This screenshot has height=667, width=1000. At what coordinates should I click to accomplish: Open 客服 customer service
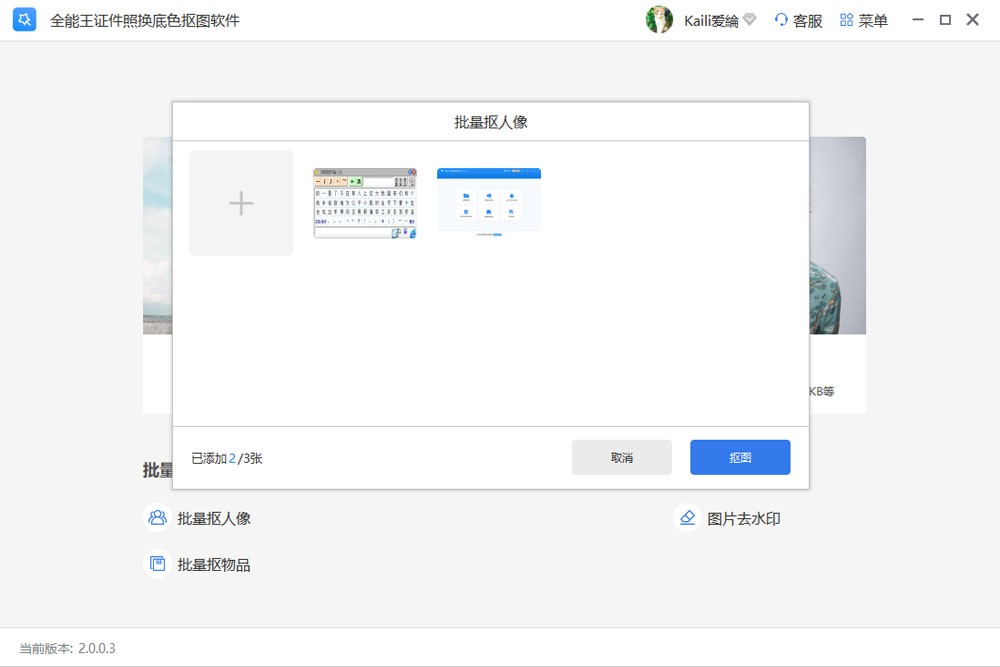(x=798, y=21)
